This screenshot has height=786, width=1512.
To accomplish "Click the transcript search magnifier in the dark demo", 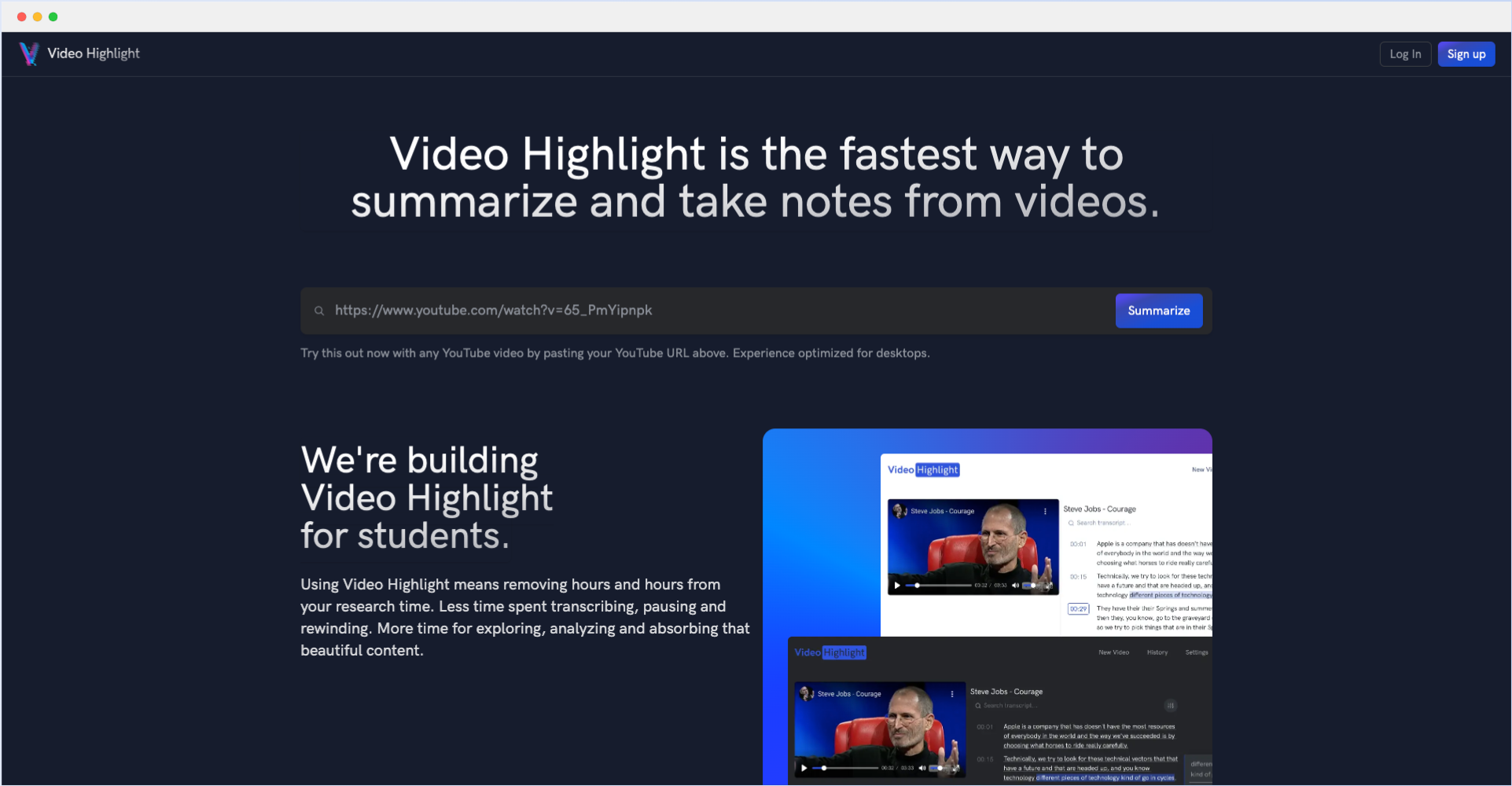I will pos(978,706).
